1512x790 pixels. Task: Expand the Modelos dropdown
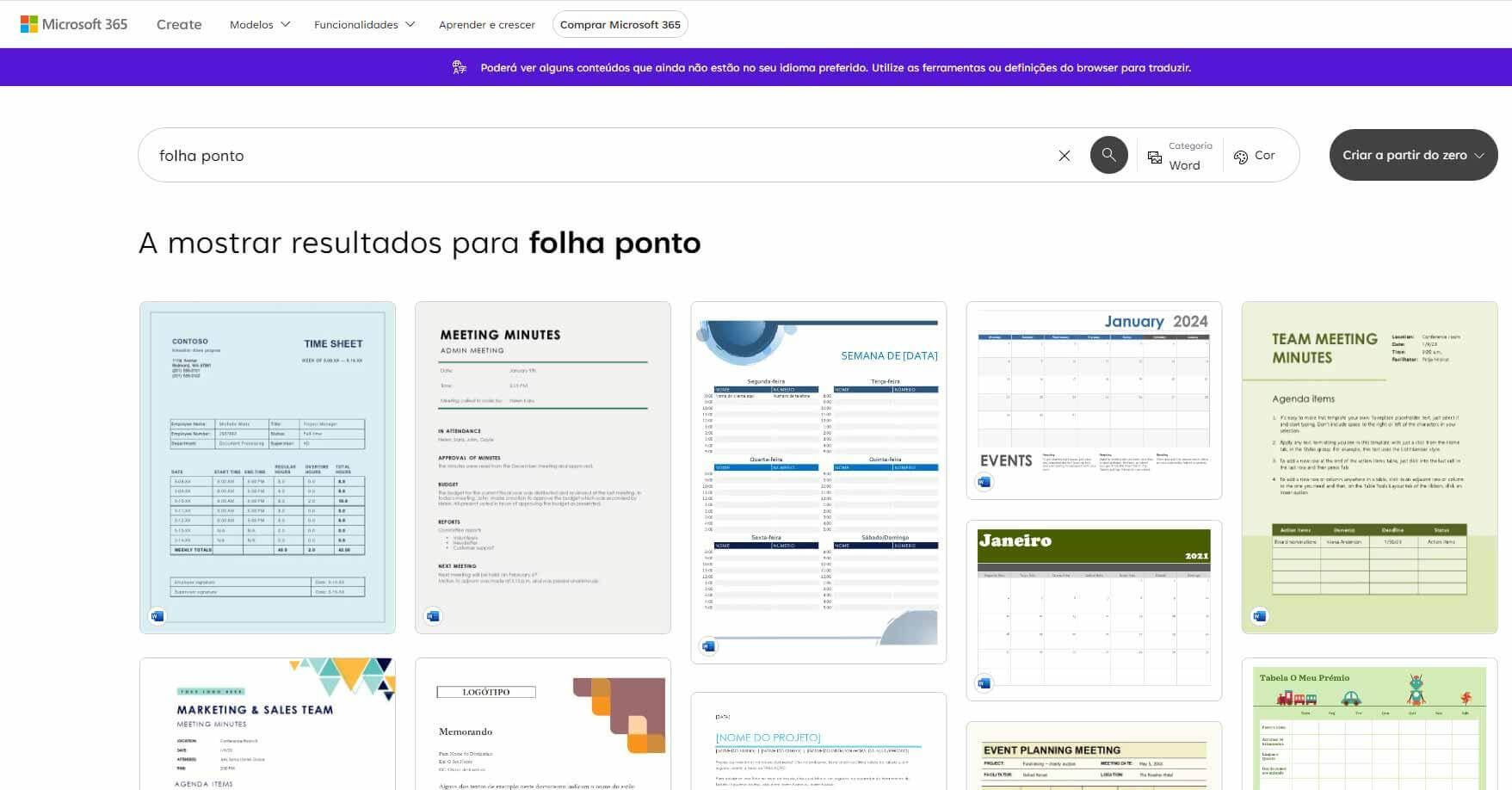258,24
